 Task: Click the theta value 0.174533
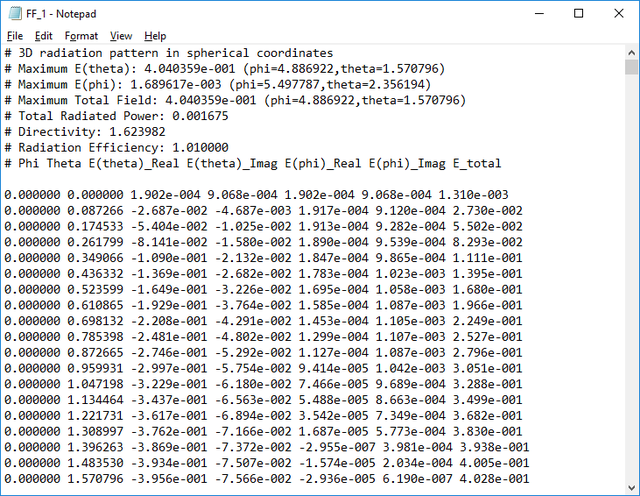pos(95,227)
